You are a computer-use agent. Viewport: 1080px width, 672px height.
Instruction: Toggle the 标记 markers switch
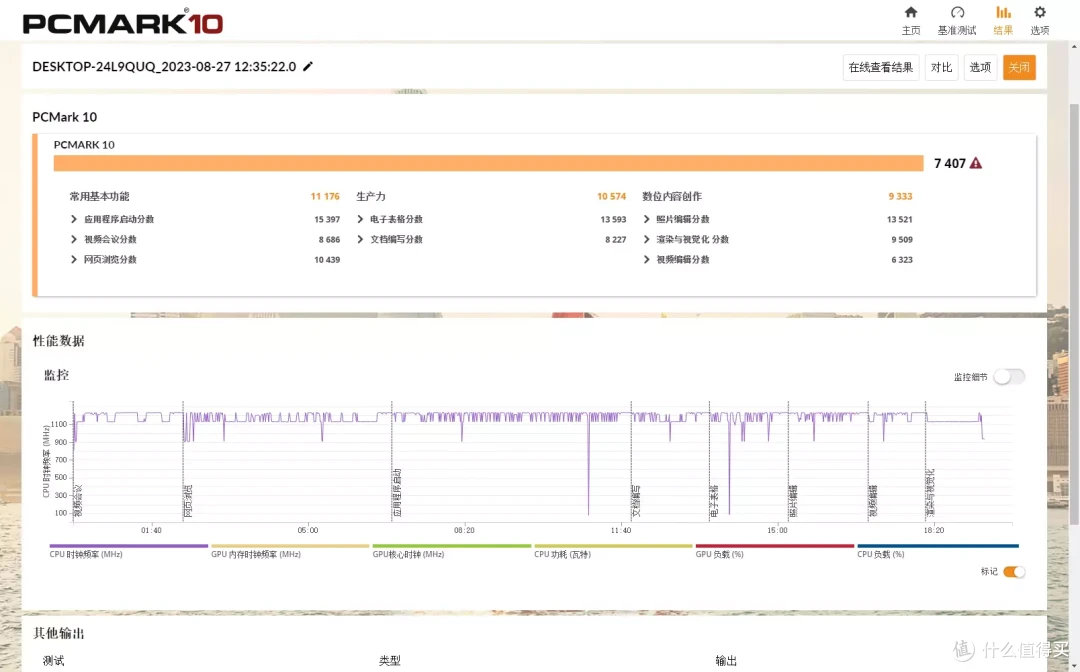click(x=1014, y=571)
